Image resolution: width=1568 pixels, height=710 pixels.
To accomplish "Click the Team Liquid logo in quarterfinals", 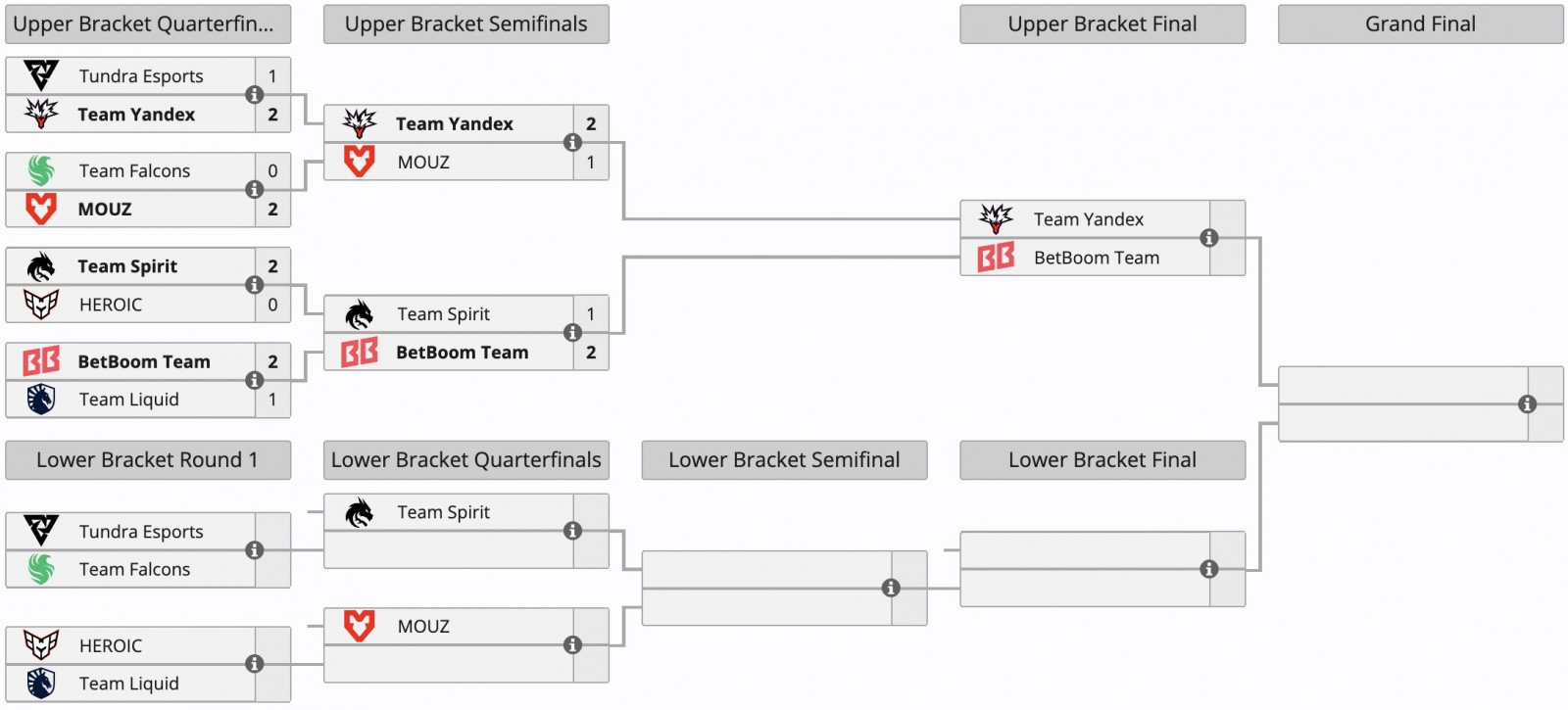I will (41, 400).
